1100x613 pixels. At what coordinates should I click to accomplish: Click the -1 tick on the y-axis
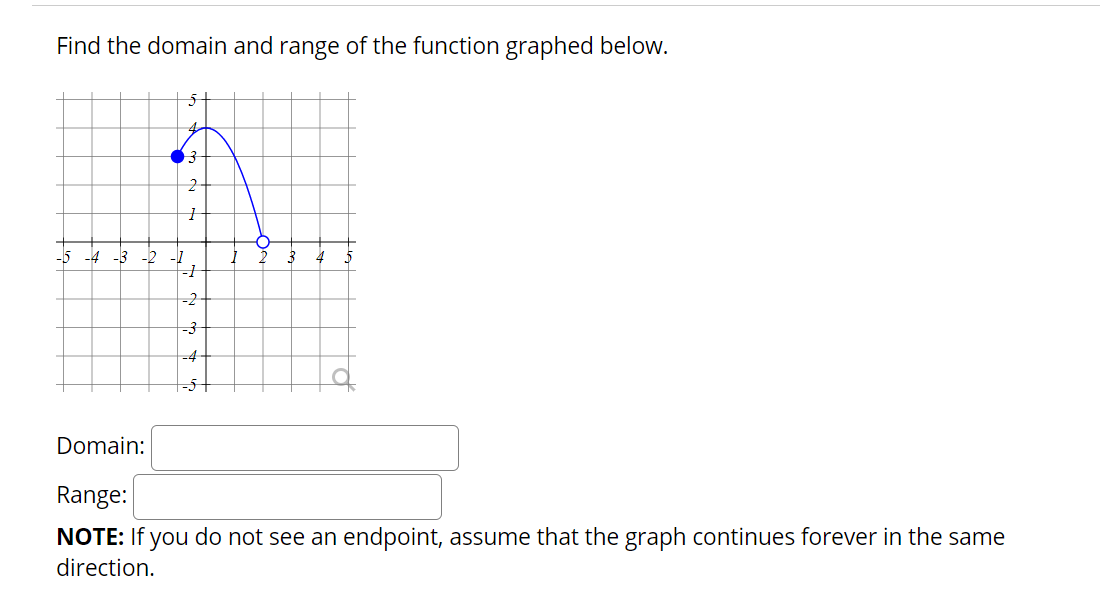point(205,269)
